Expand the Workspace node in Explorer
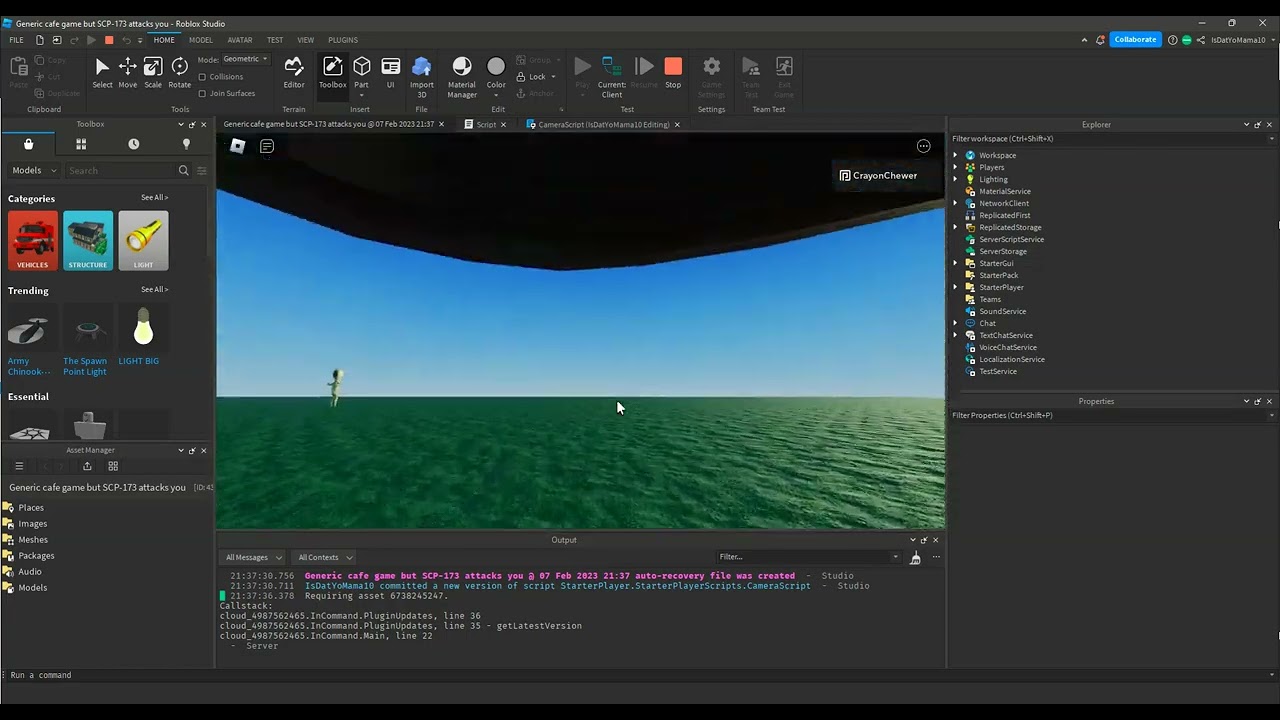1280x720 pixels. click(955, 156)
